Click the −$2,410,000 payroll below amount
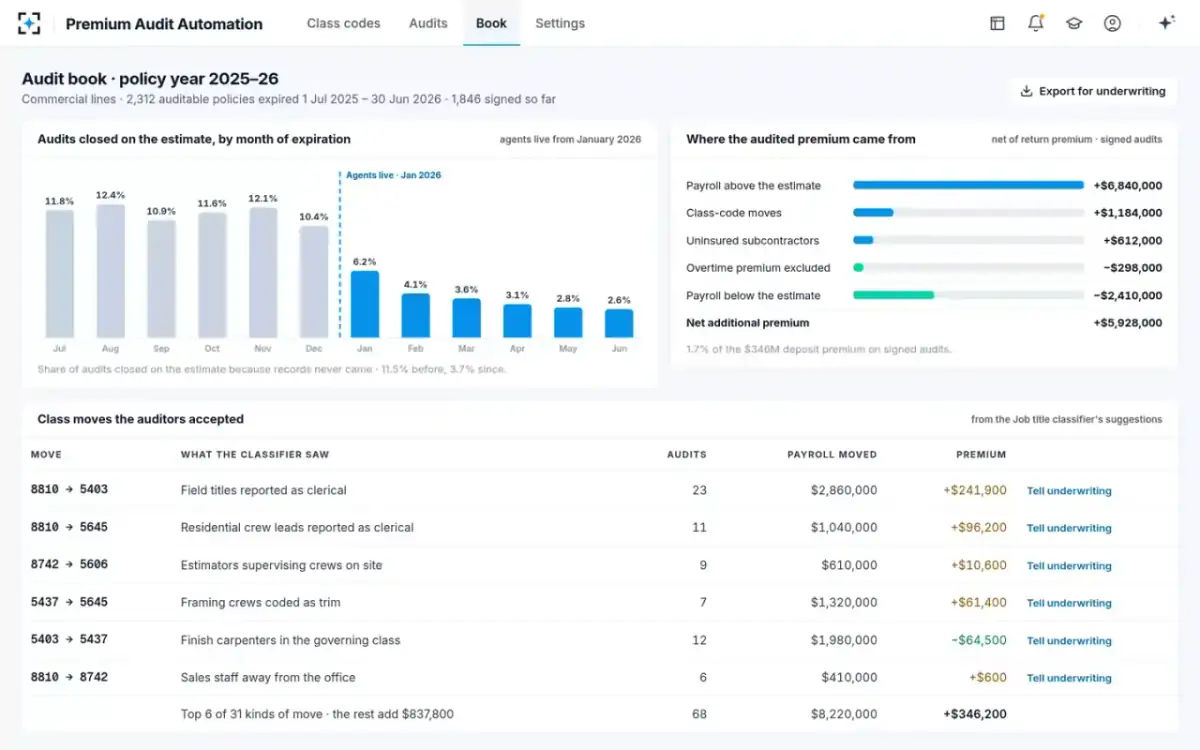This screenshot has height=750, width=1200. tap(1128, 296)
